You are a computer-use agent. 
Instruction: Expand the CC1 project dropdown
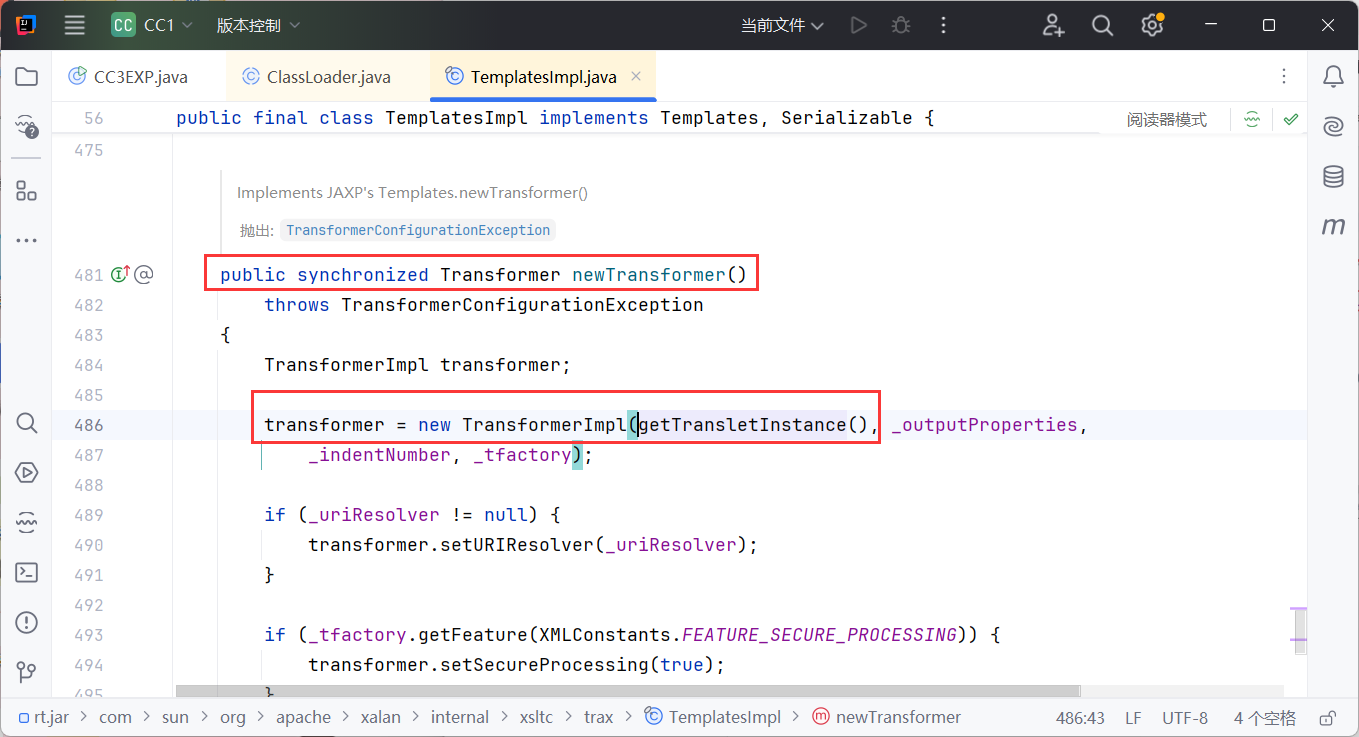(x=146, y=26)
